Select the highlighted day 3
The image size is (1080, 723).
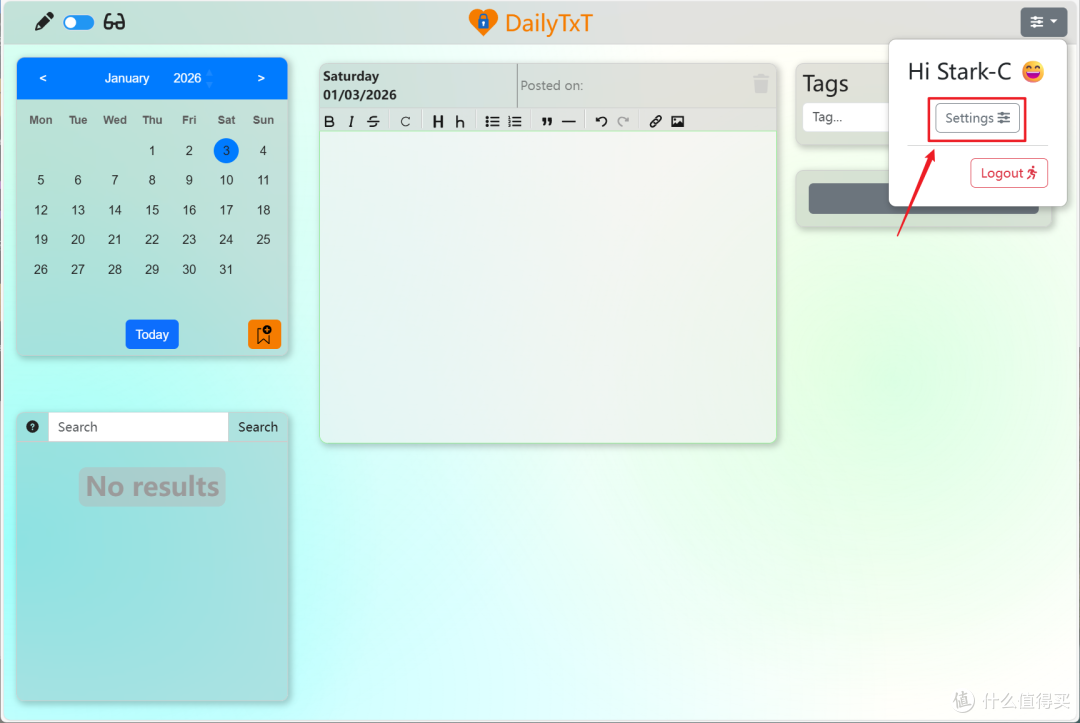(226, 151)
